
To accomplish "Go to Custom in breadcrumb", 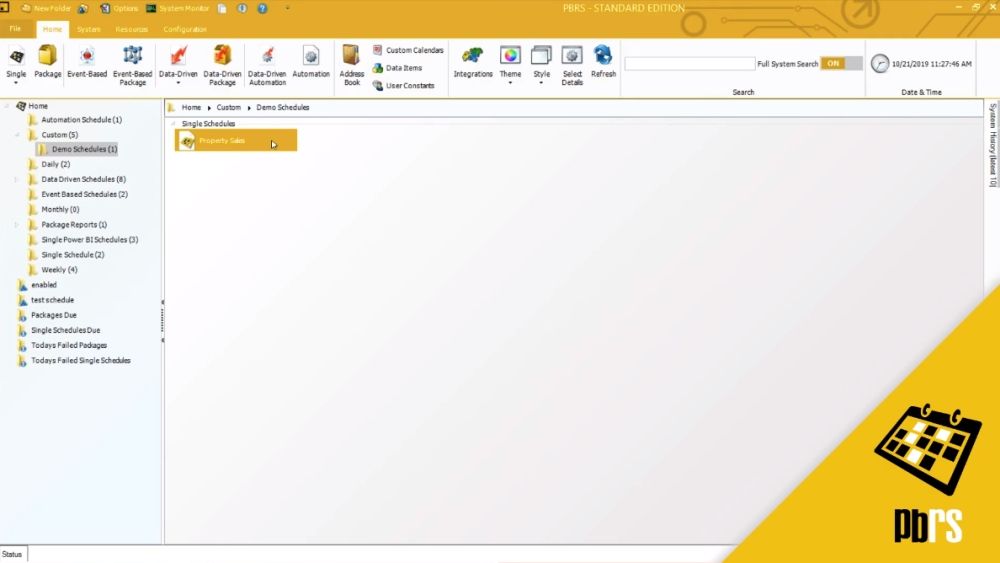I will click(228, 107).
